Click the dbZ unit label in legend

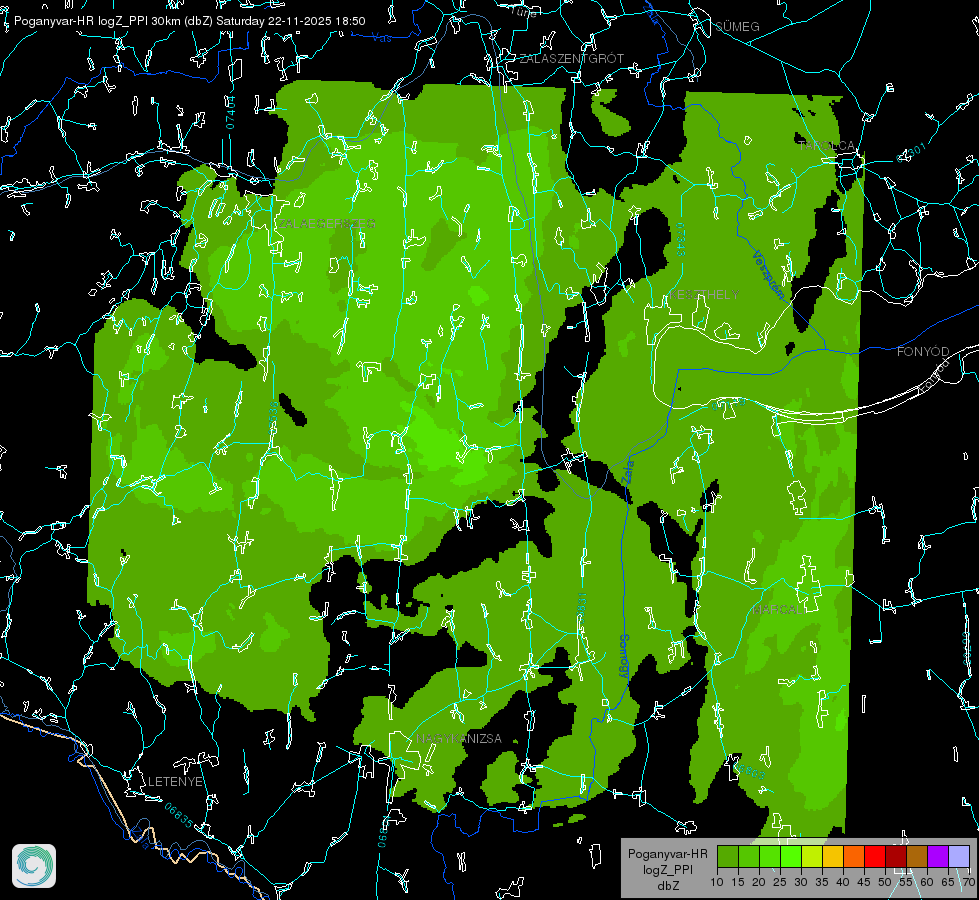click(x=667, y=886)
